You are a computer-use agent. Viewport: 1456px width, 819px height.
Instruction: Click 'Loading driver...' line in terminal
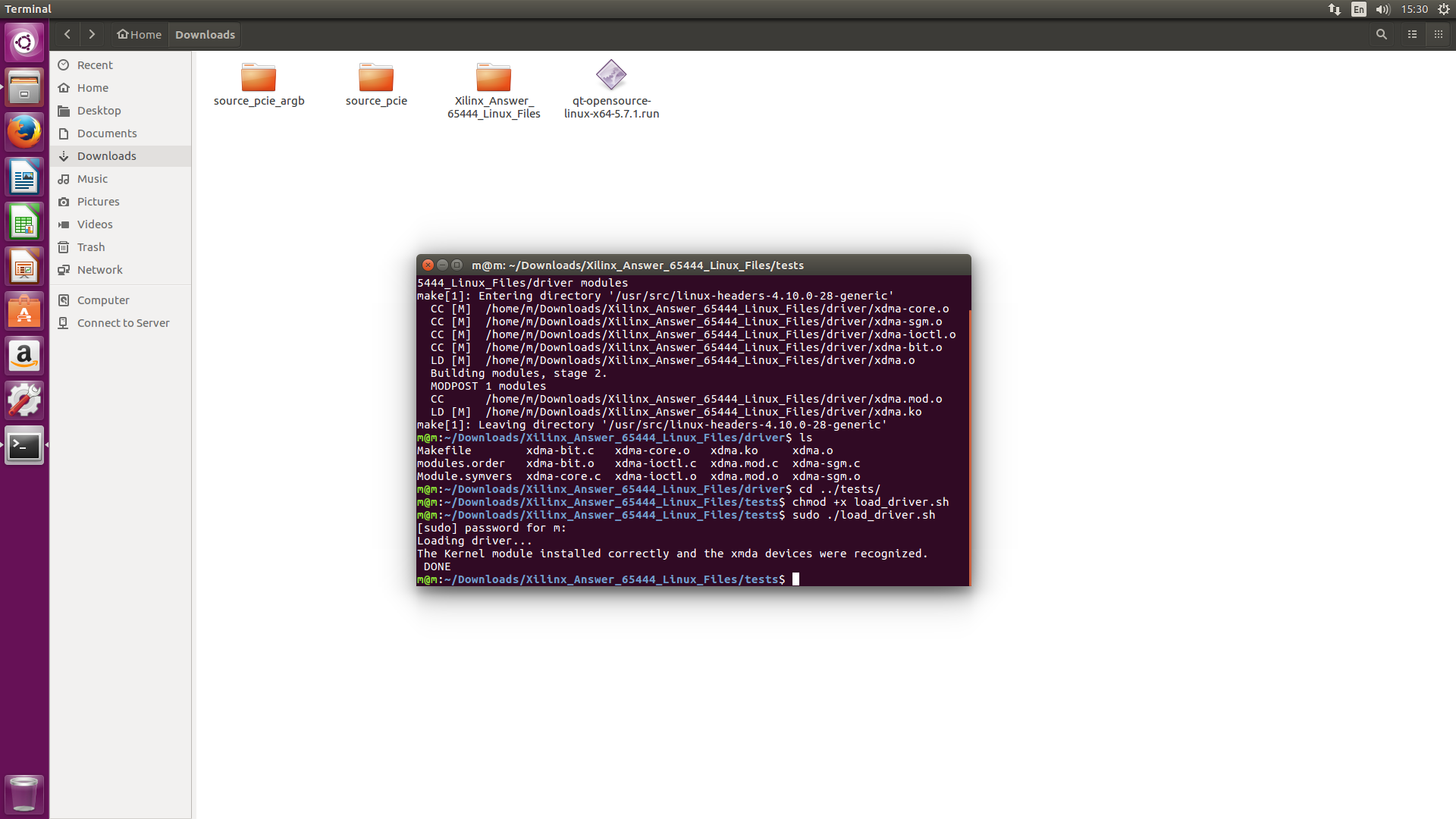[x=475, y=541]
